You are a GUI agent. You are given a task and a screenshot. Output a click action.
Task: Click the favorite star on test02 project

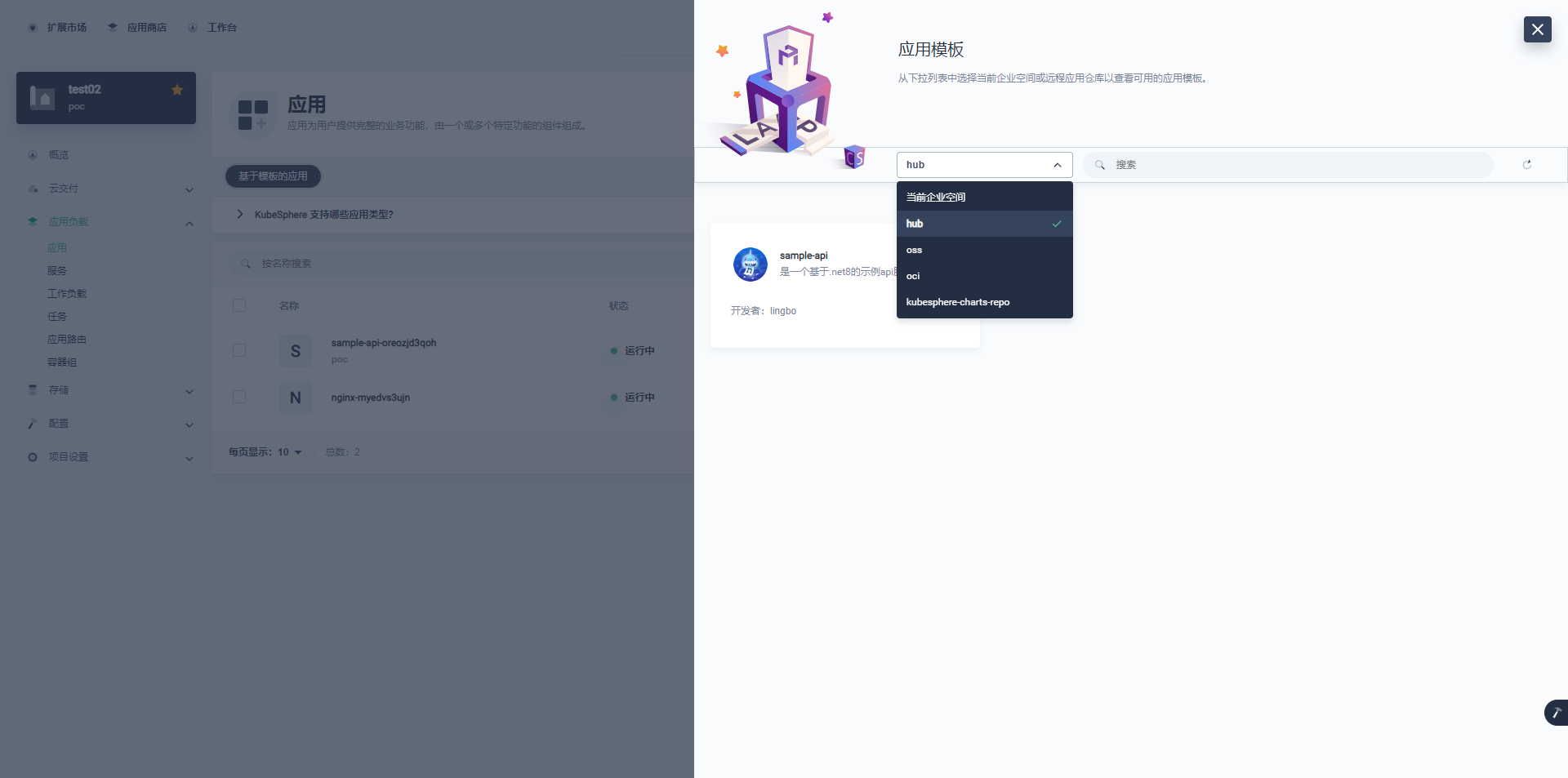coord(177,90)
